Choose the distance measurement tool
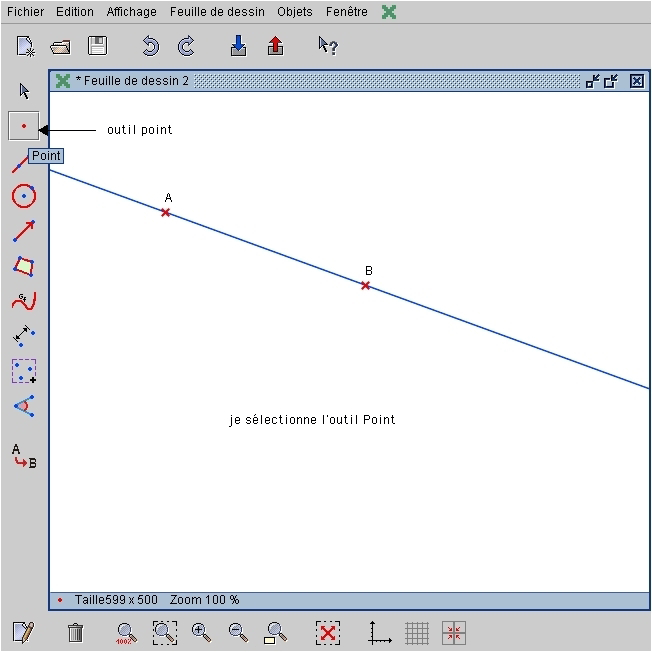The image size is (652, 652). point(24,336)
